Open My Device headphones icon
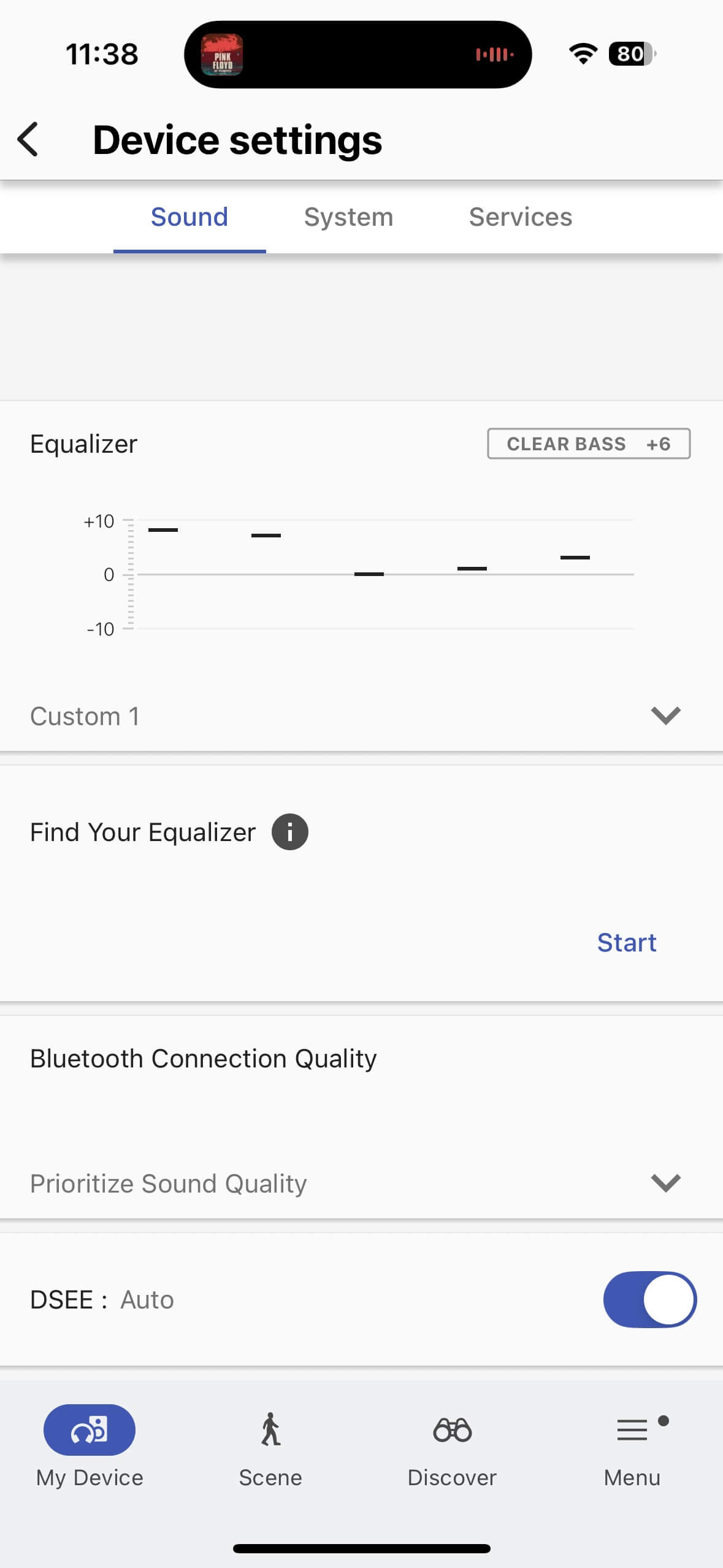The image size is (723, 1568). (x=90, y=1429)
